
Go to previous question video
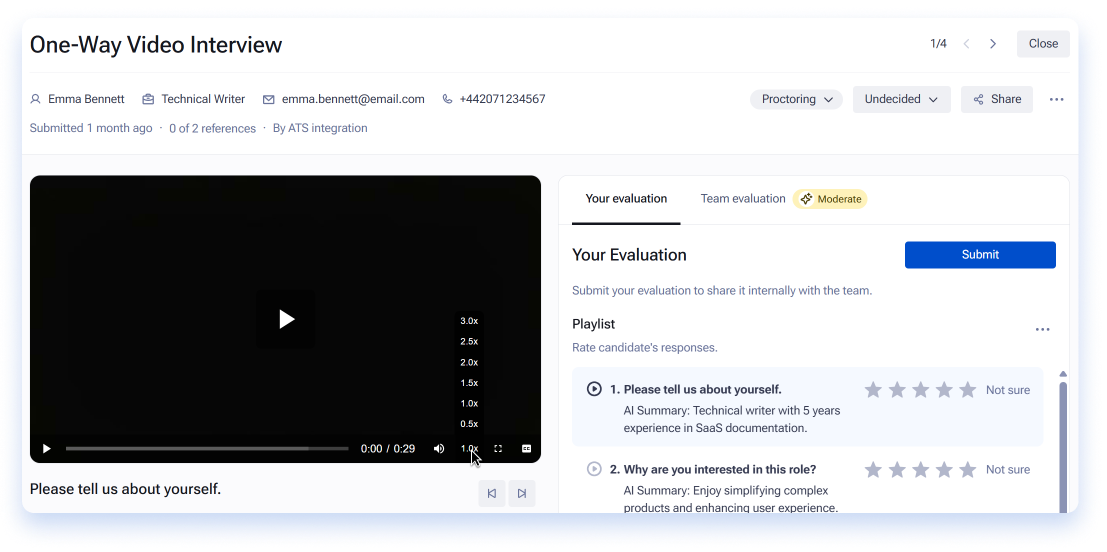(492, 493)
